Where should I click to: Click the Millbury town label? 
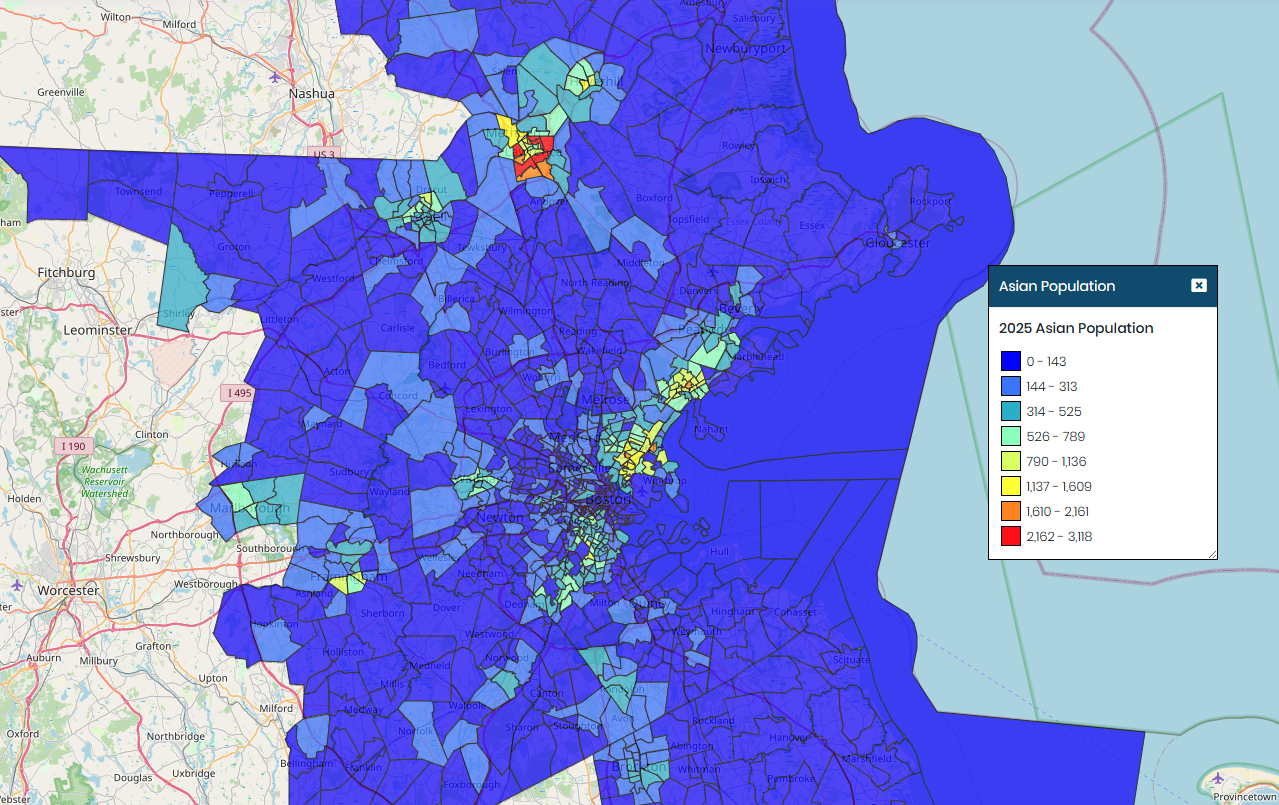(97, 661)
